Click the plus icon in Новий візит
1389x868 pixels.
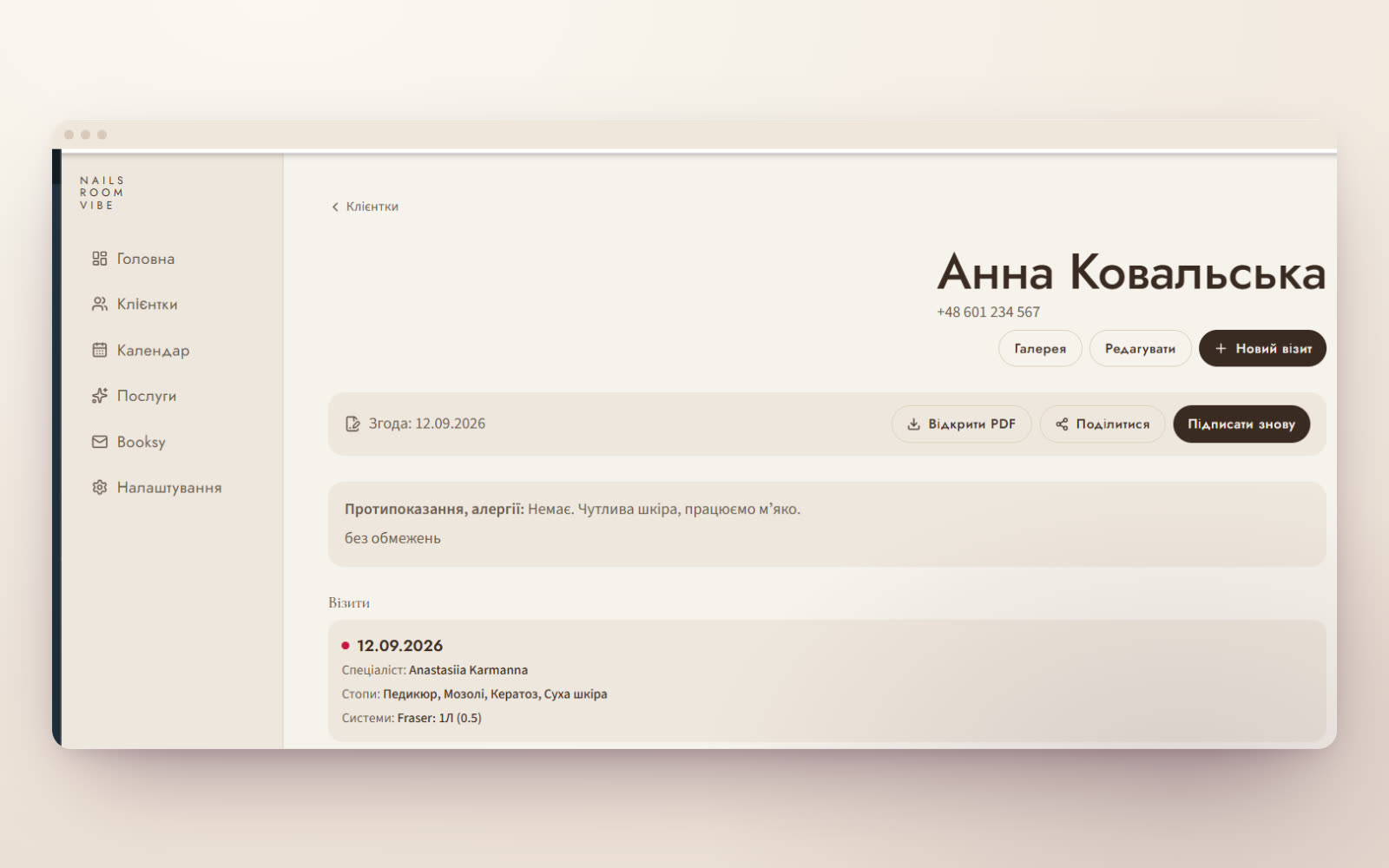click(x=1221, y=348)
